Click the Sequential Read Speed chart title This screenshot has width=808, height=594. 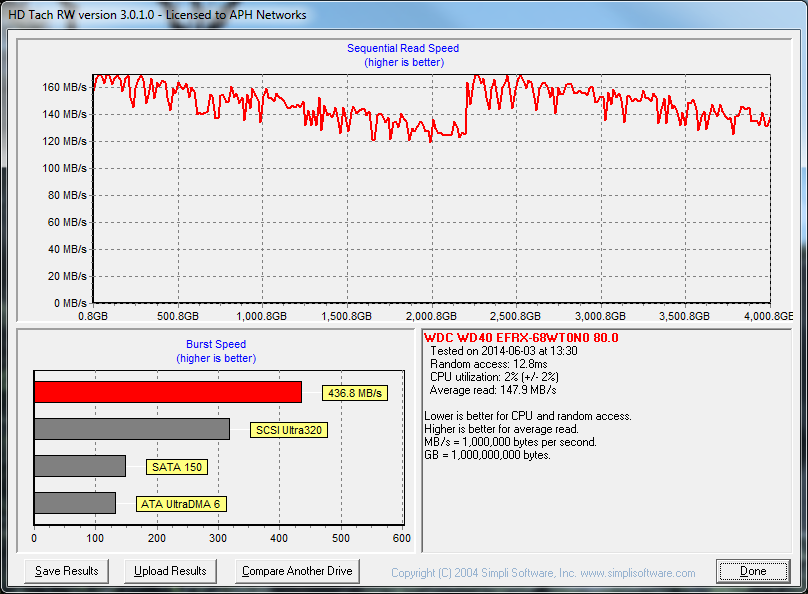[x=403, y=48]
